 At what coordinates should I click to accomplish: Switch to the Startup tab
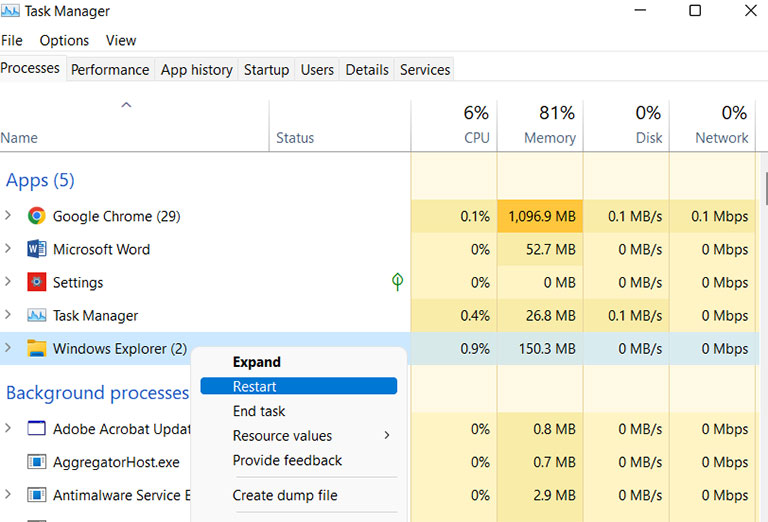point(266,70)
